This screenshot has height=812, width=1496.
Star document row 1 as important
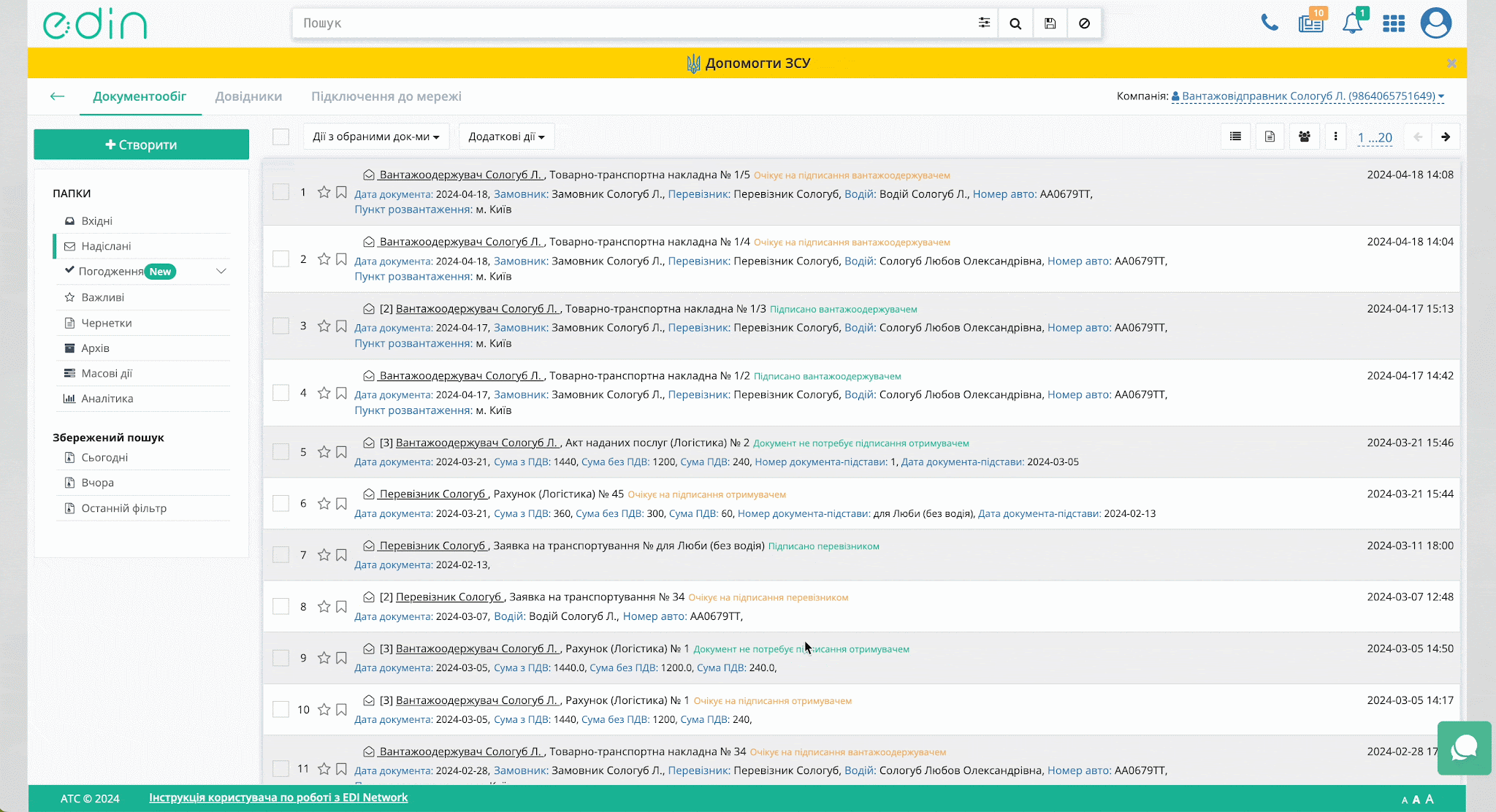[x=324, y=192]
